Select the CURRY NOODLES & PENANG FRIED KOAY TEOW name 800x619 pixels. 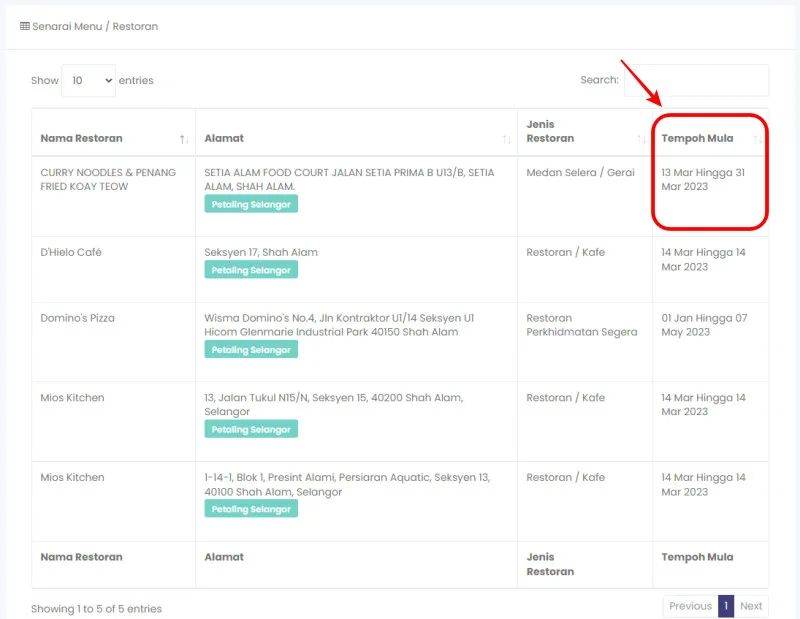point(108,179)
